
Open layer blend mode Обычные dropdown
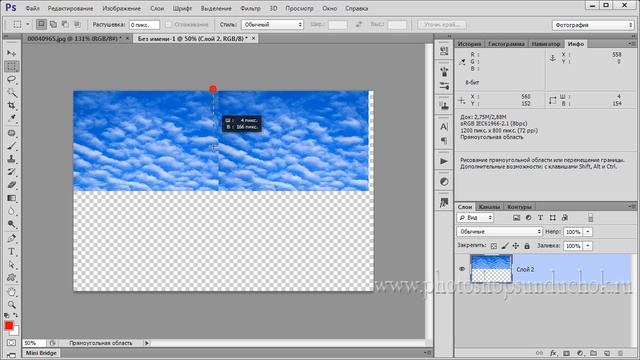click(499, 231)
